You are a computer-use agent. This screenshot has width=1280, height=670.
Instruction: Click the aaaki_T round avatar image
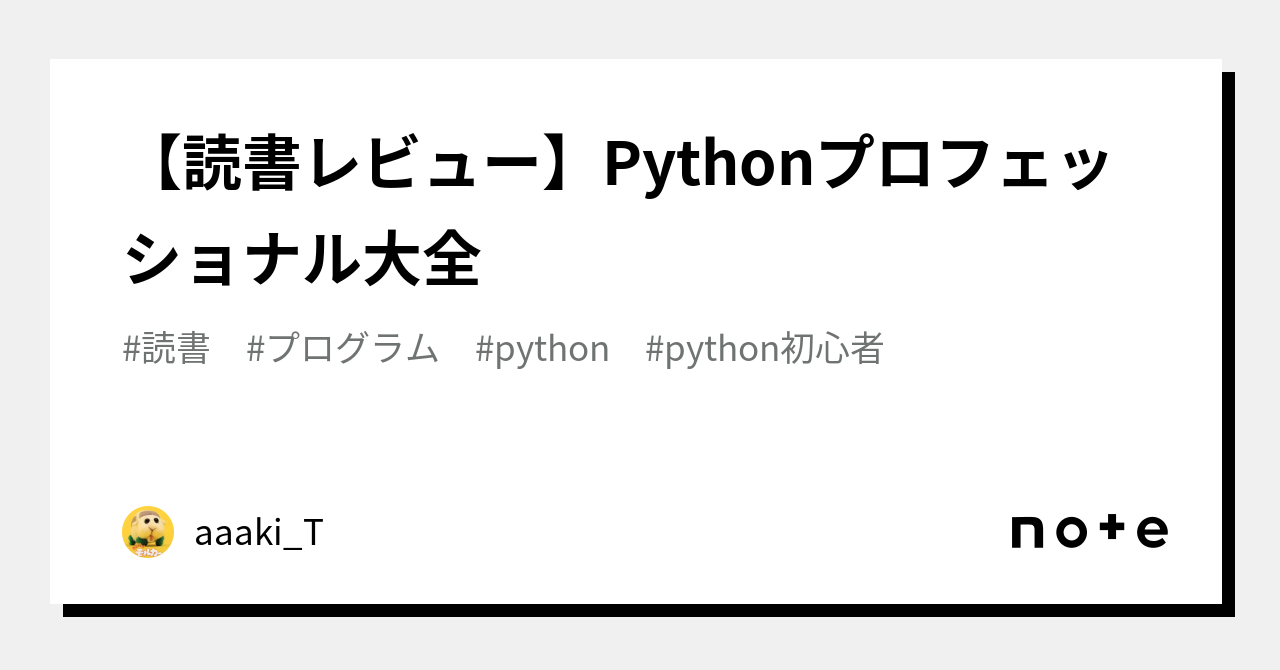[148, 532]
